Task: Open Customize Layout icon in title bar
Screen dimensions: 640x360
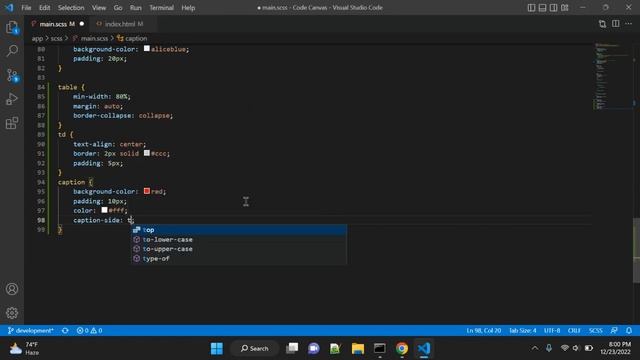Action: [x=565, y=8]
